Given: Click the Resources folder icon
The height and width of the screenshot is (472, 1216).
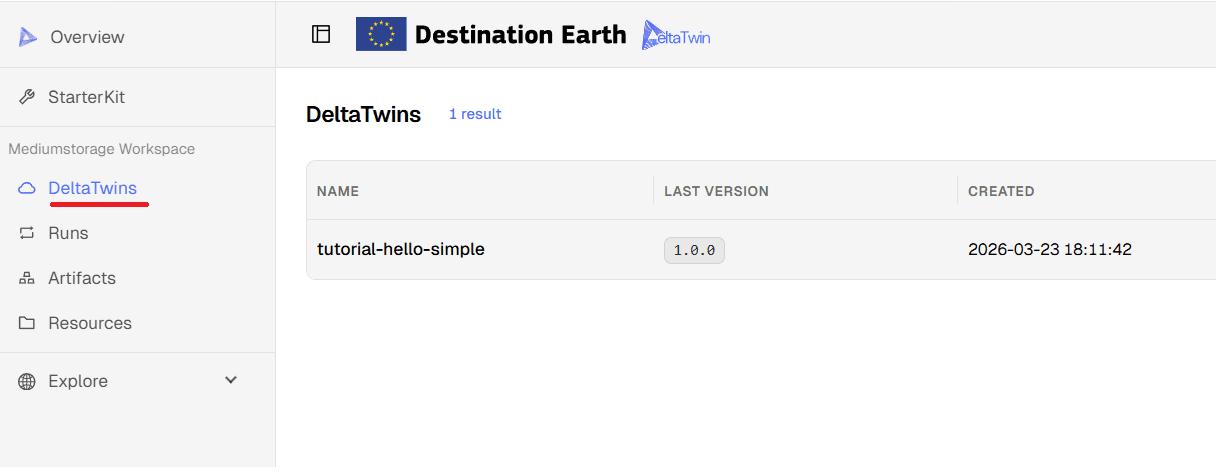Looking at the screenshot, I should 27,323.
